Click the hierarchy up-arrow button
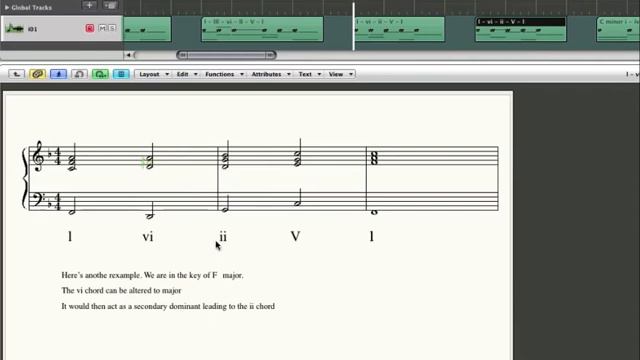This screenshot has height=360, width=640. pyautogui.click(x=17, y=74)
